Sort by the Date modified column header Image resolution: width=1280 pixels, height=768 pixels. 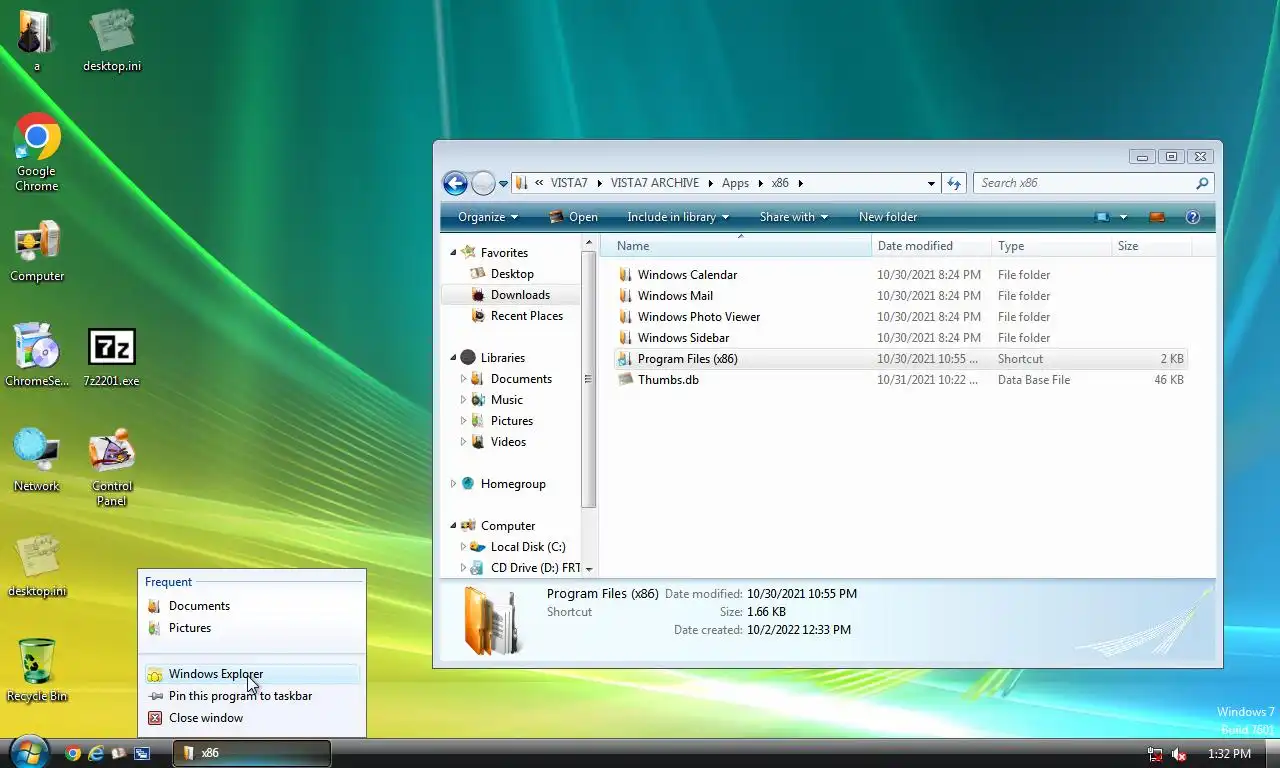[932, 246]
